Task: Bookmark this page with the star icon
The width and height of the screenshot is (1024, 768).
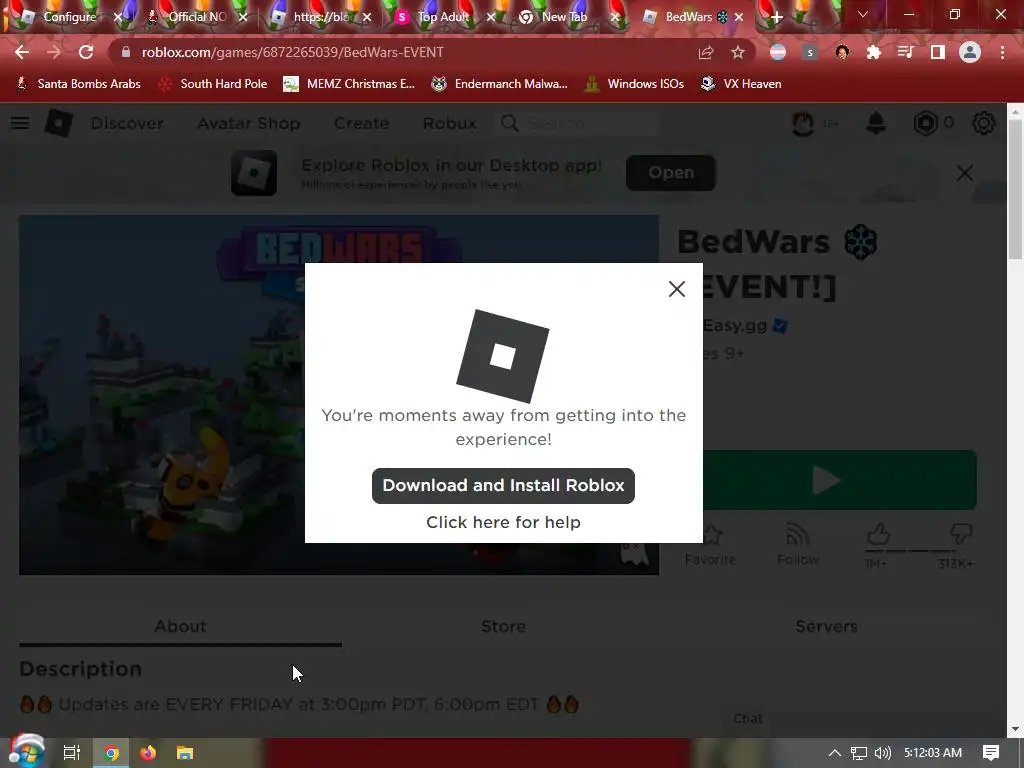Action: coord(737,52)
